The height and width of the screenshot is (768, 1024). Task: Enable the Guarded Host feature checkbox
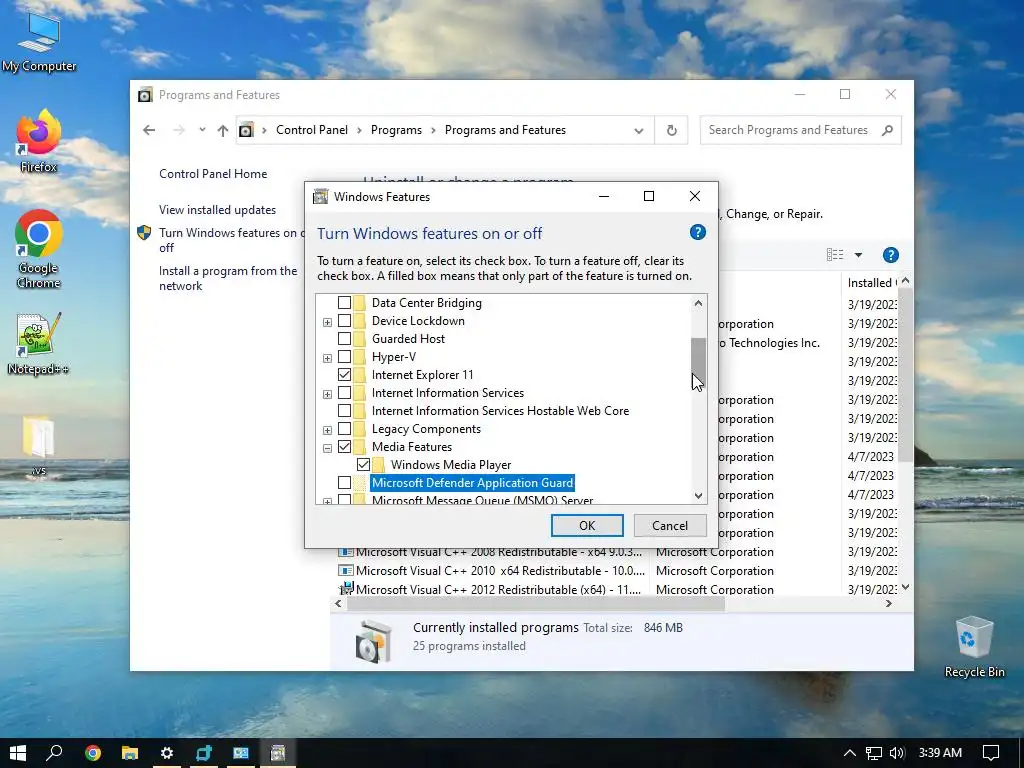pyautogui.click(x=344, y=339)
